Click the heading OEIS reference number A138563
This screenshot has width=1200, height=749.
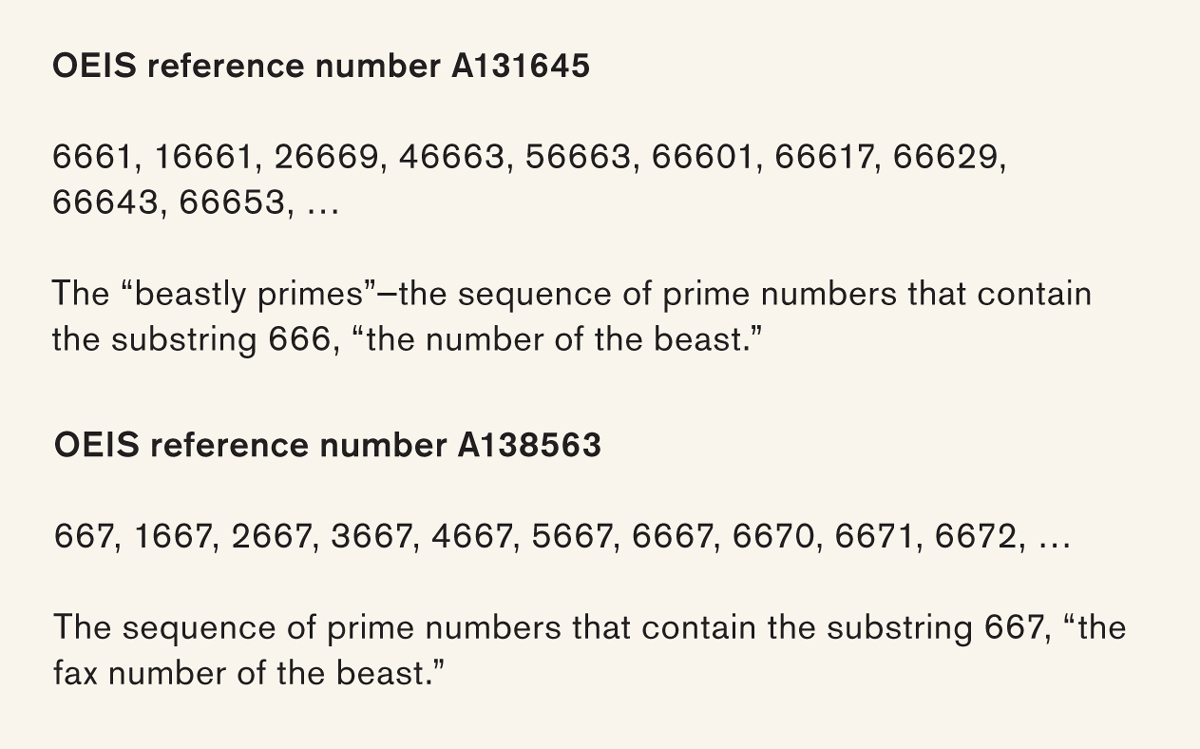coord(327,445)
